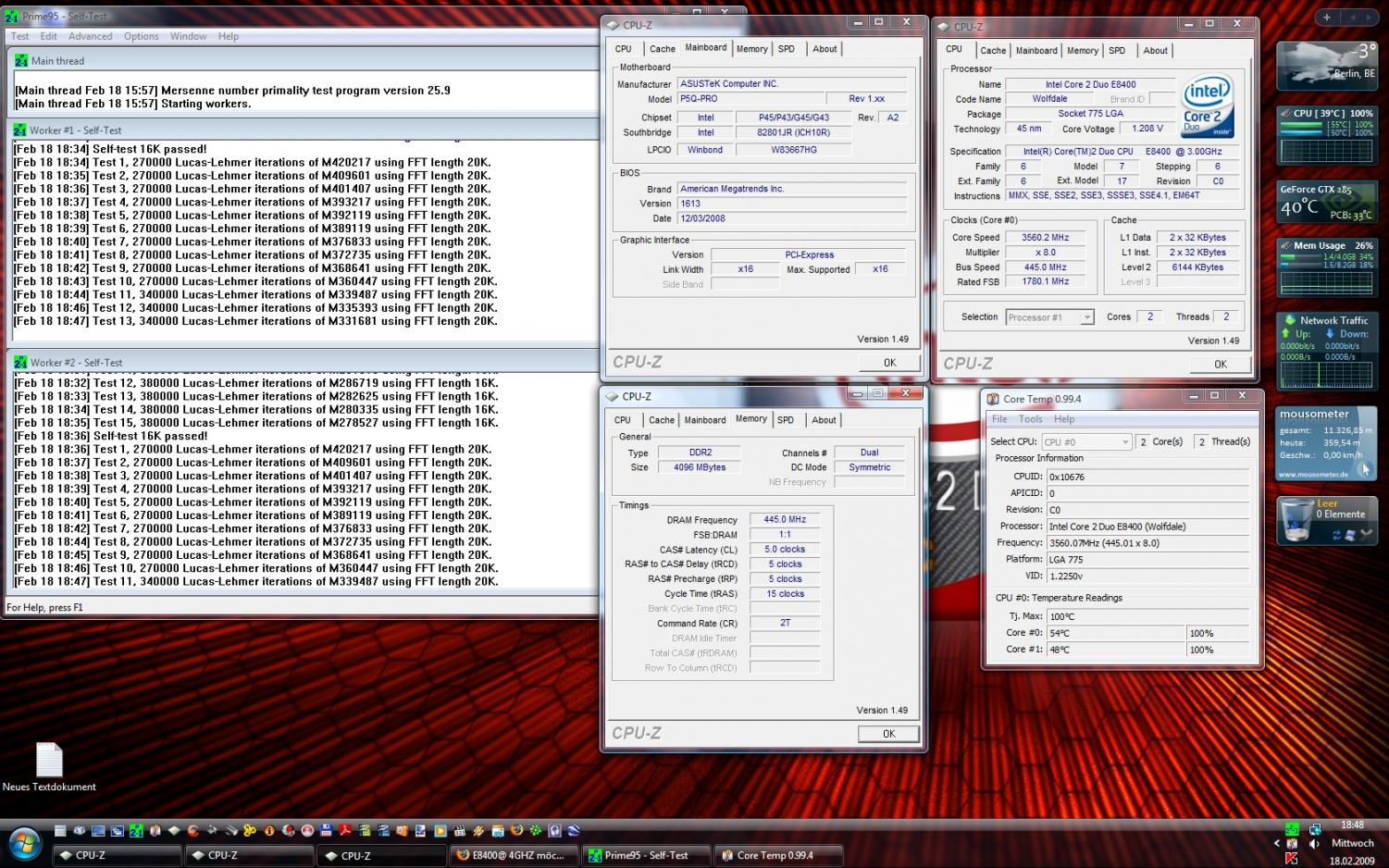Click the Intel Core 2 Duo logo
The image size is (1389, 868).
[x=1208, y=106]
